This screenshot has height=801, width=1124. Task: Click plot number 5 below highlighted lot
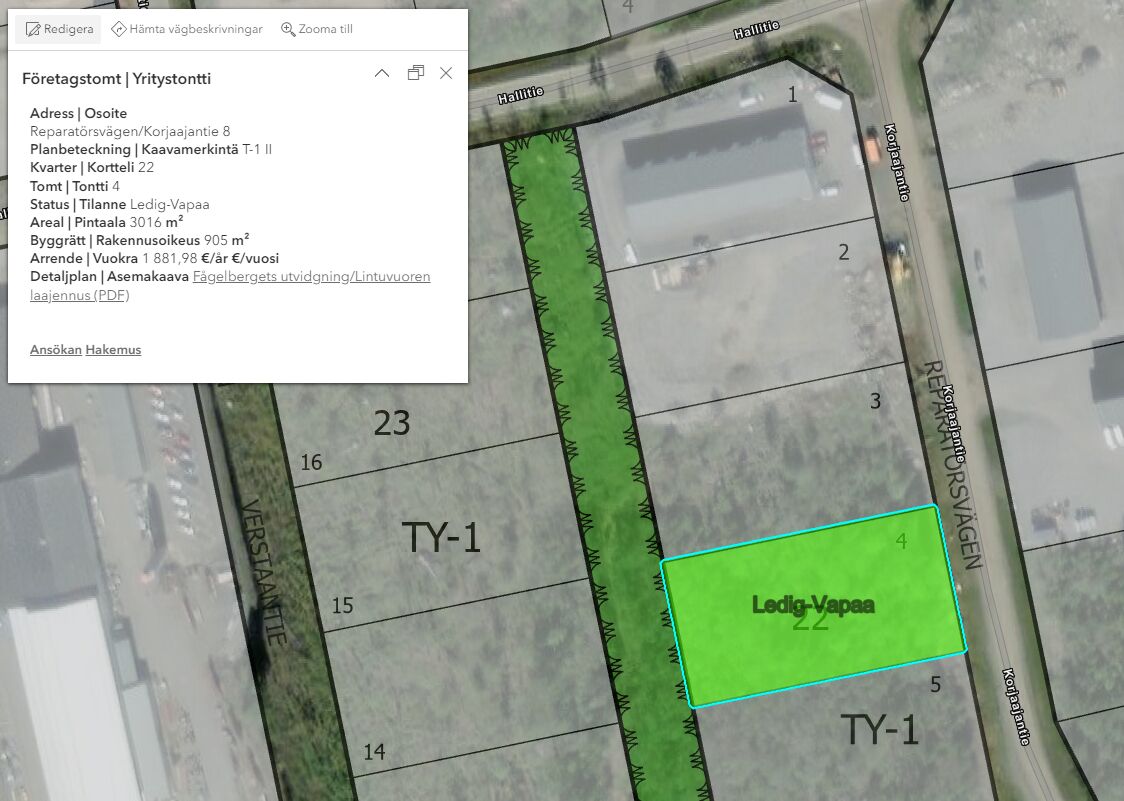pos(935,685)
